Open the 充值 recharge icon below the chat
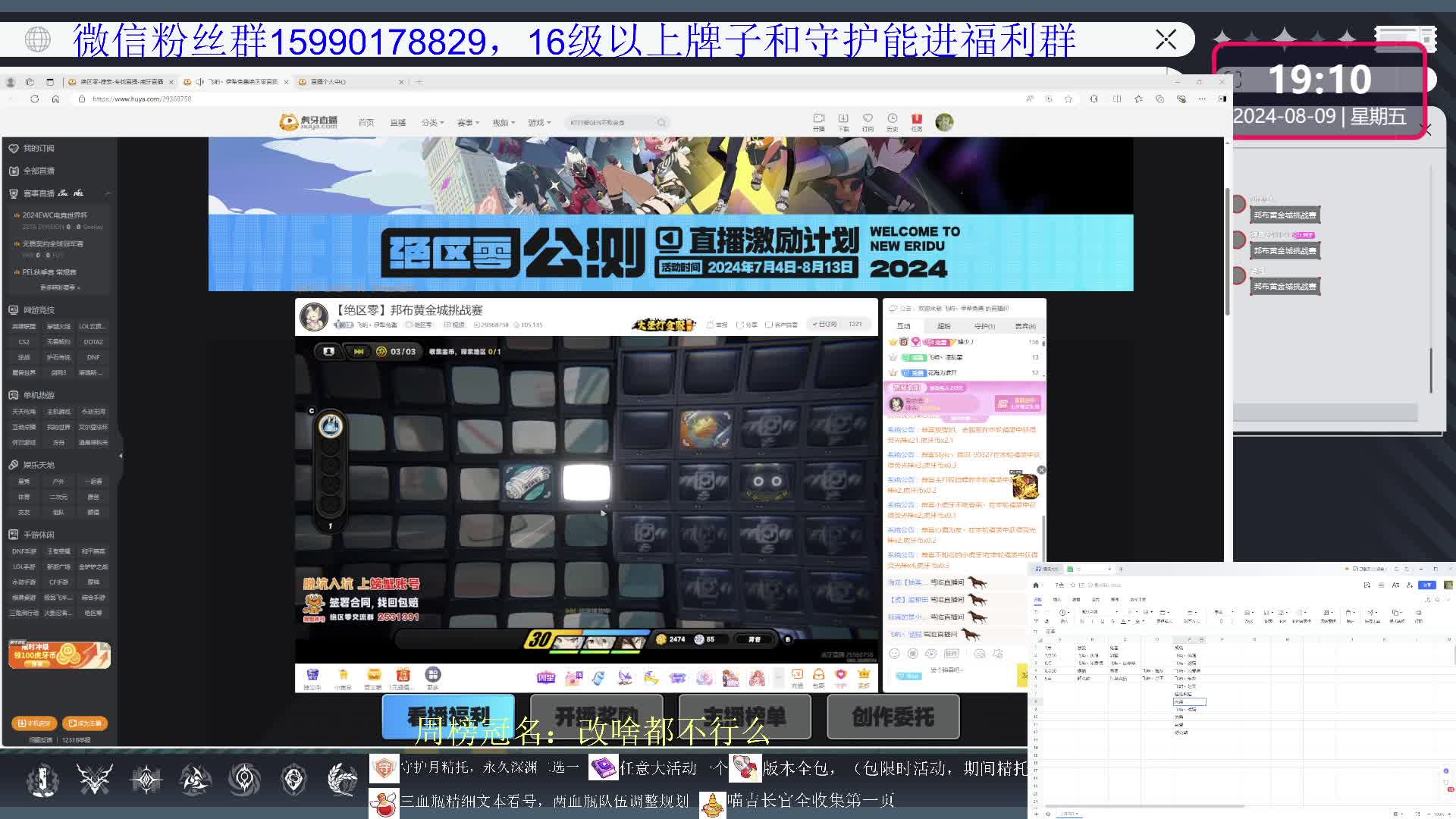The height and width of the screenshot is (819, 1456). coord(797,675)
